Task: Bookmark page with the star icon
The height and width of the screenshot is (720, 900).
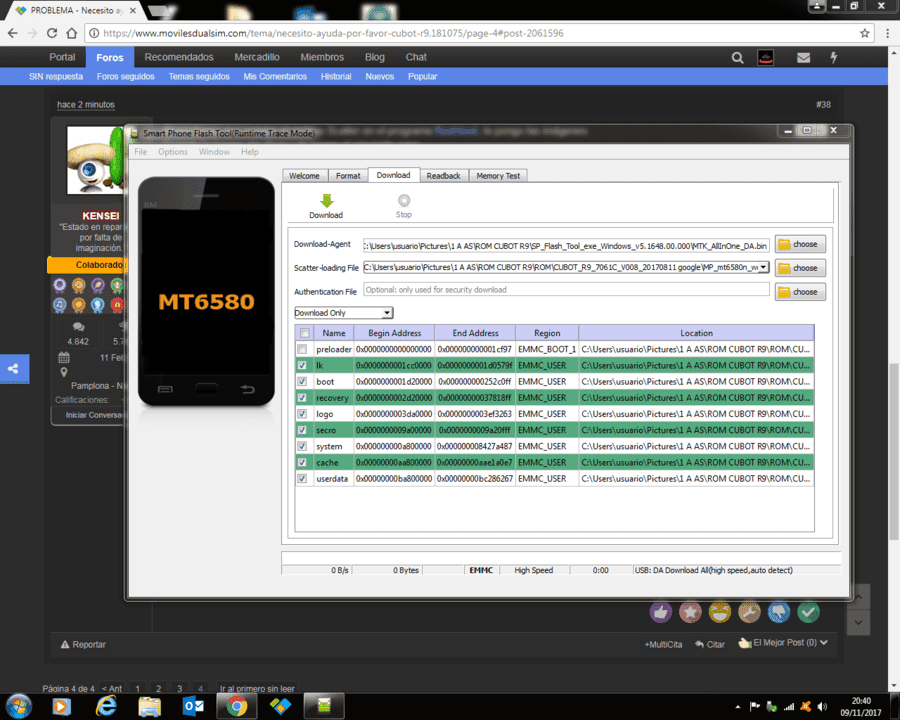Action: [x=864, y=33]
